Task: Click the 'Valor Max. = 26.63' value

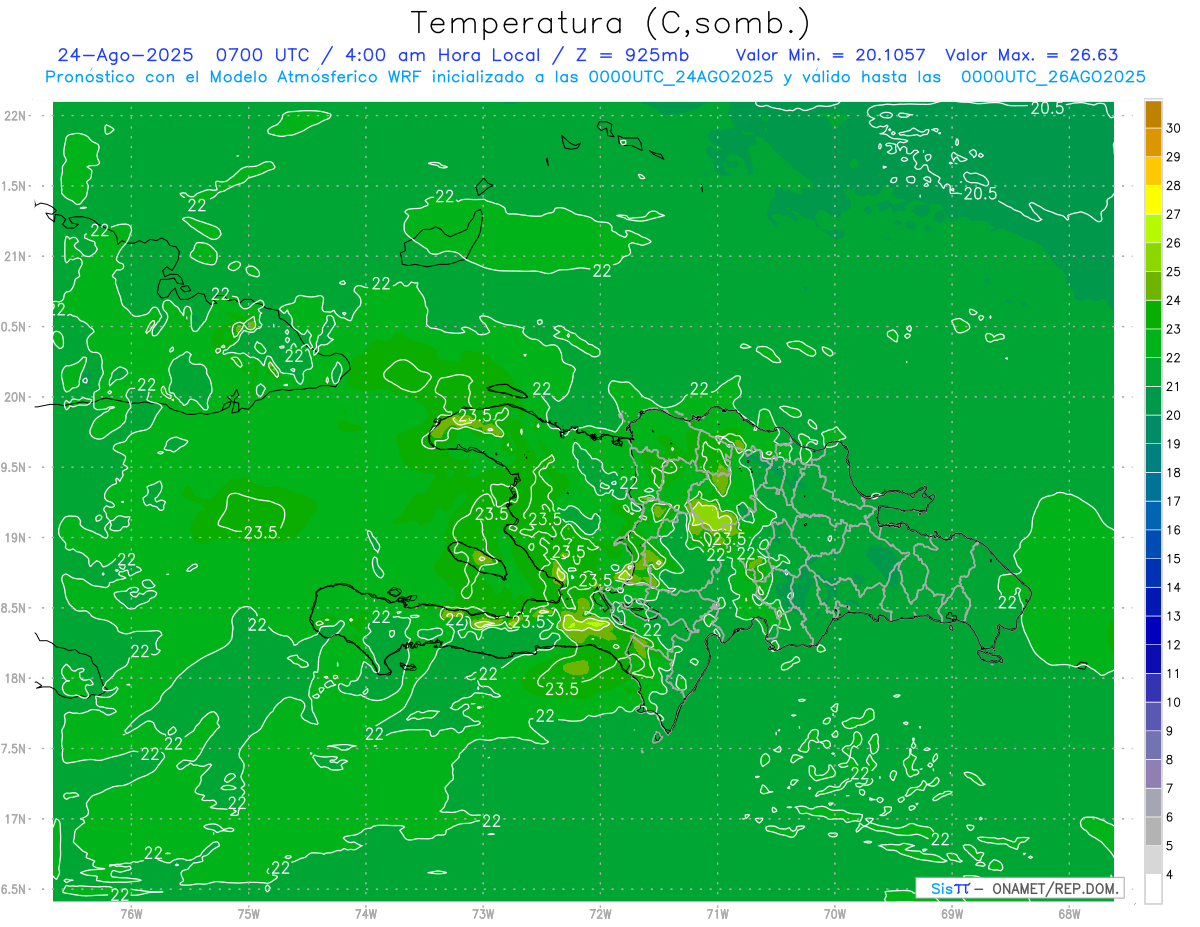Action: (1031, 56)
